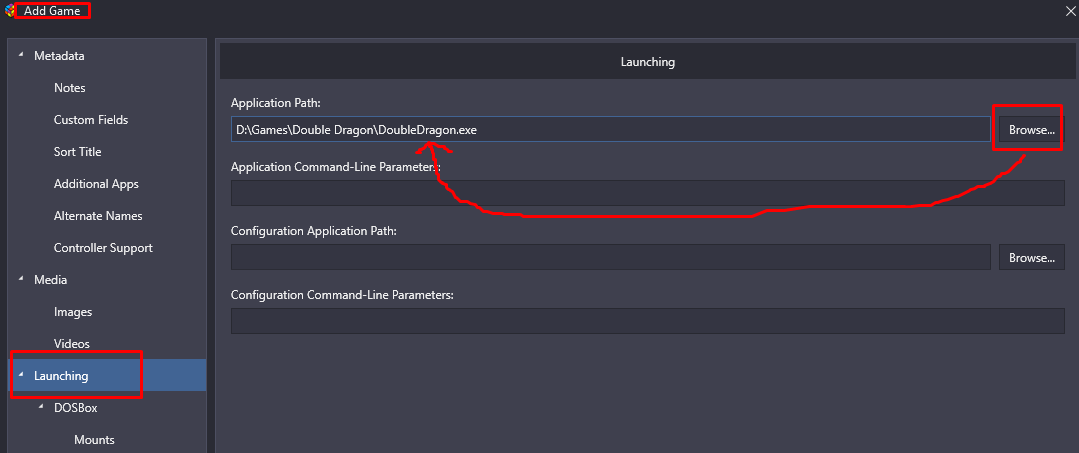The height and width of the screenshot is (453, 1079).
Task: Go to Sort Title settings
Action: [78, 151]
